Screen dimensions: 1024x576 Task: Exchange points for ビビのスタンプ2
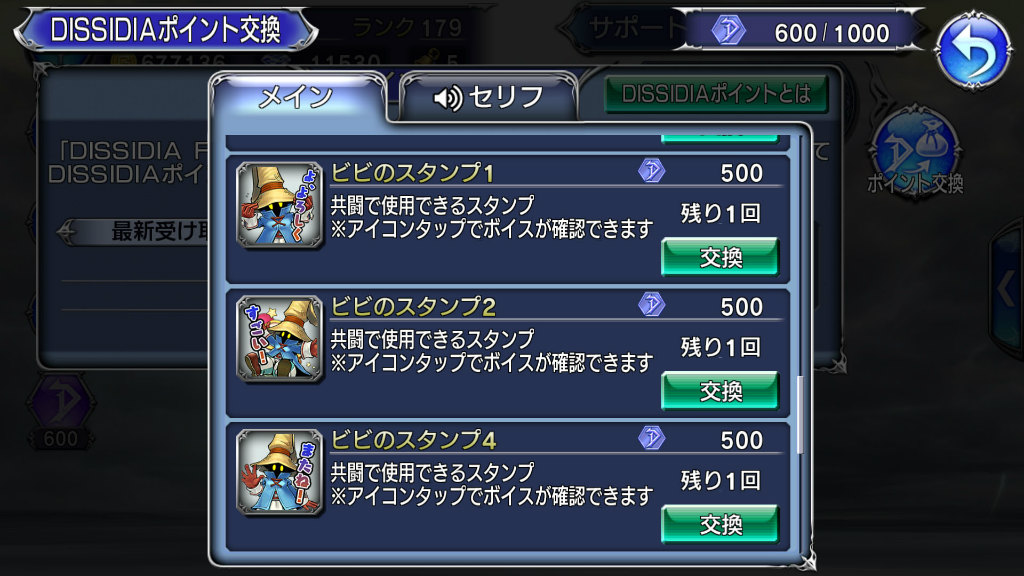(x=720, y=391)
